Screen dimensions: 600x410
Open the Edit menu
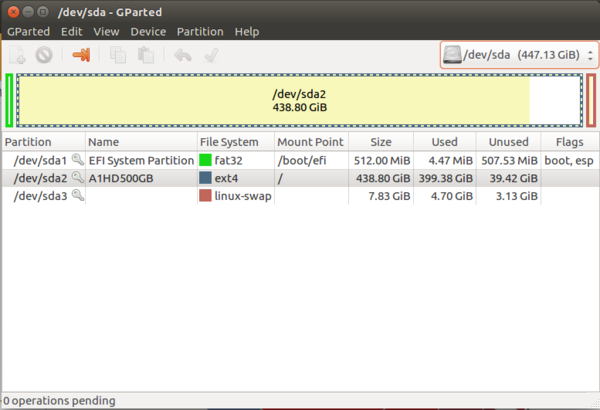pos(72,31)
